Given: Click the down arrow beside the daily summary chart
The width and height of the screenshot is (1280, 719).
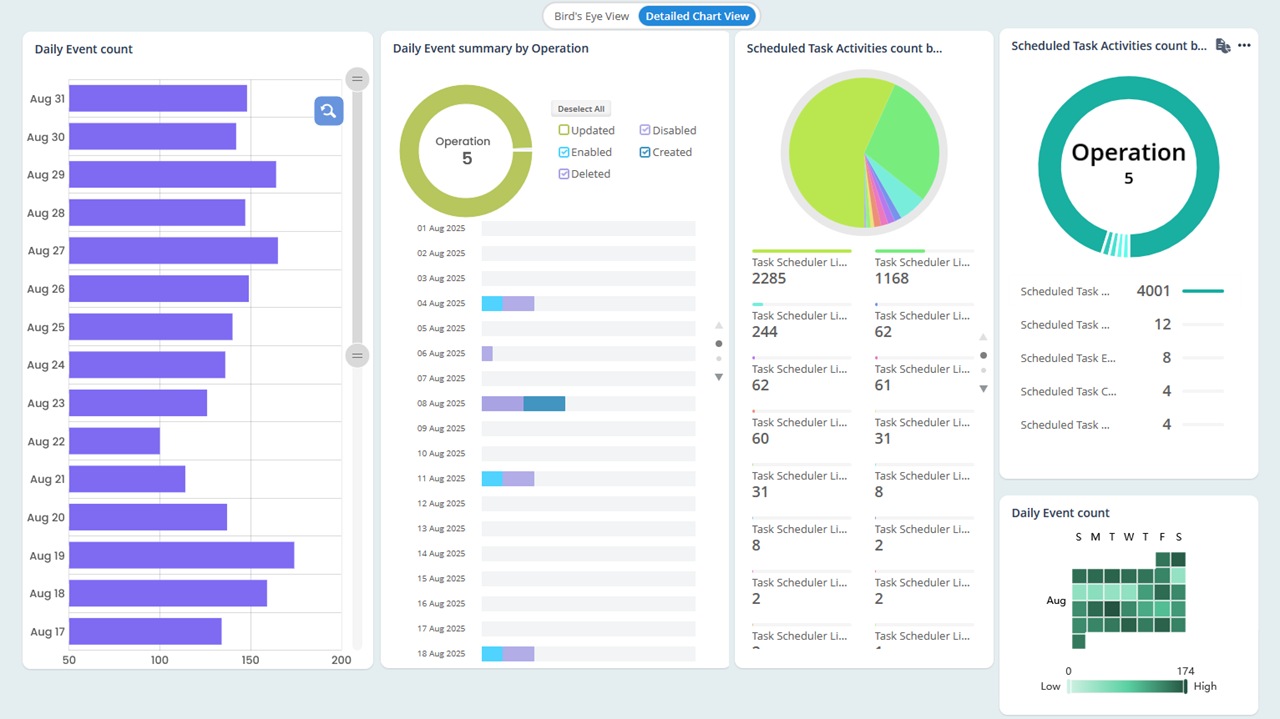Looking at the screenshot, I should (718, 377).
